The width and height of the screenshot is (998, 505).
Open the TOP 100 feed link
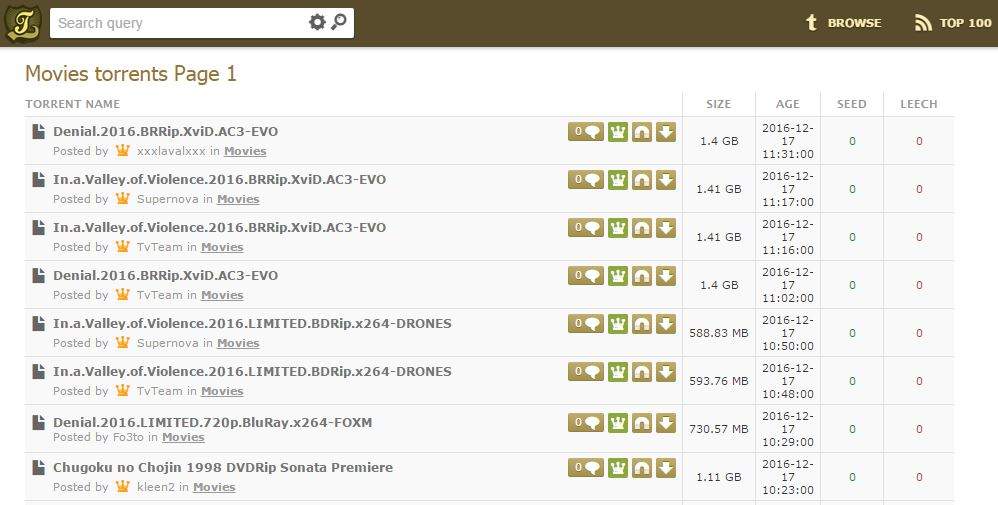[x=953, y=23]
